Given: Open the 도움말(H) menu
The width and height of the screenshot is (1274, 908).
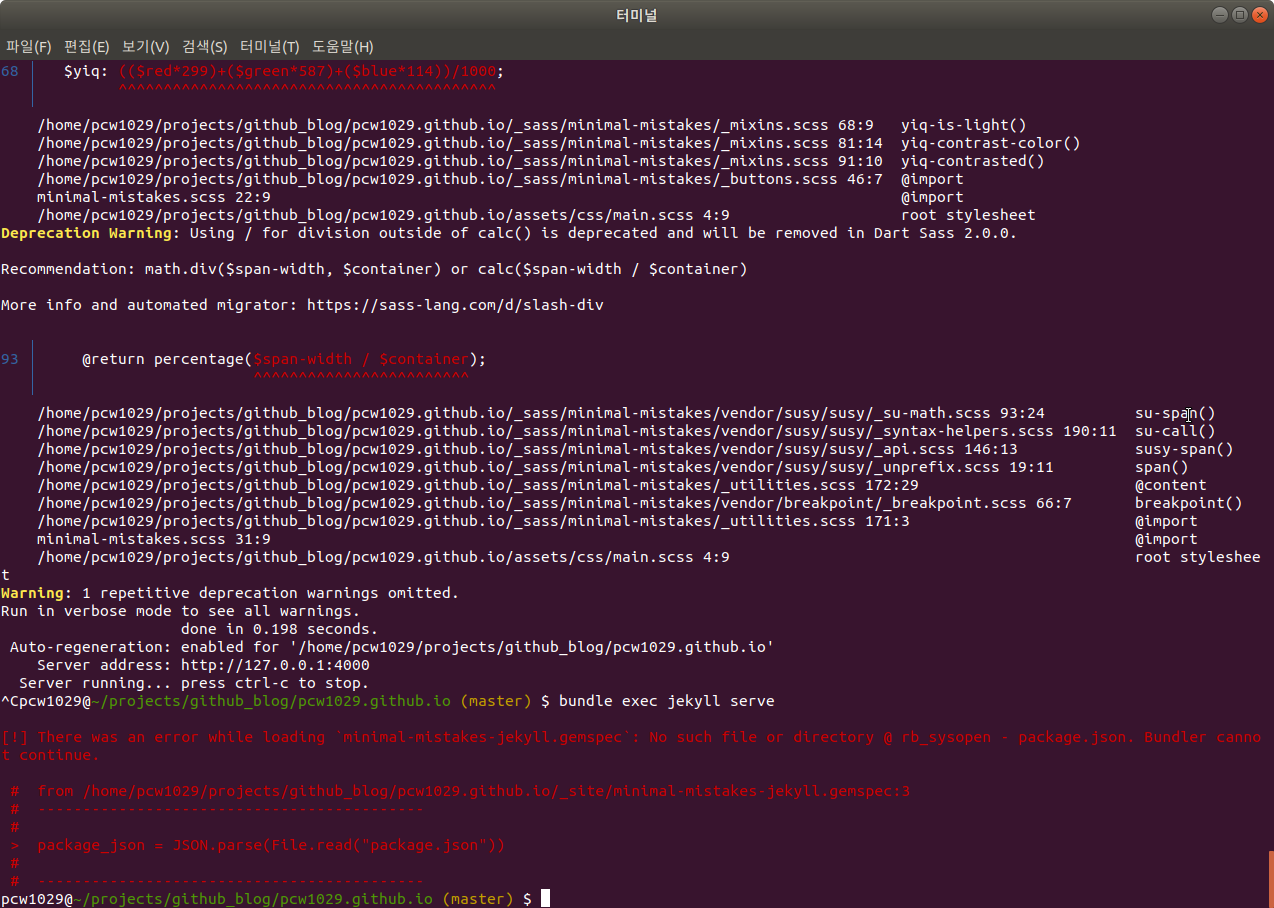Looking at the screenshot, I should pyautogui.click(x=340, y=47).
